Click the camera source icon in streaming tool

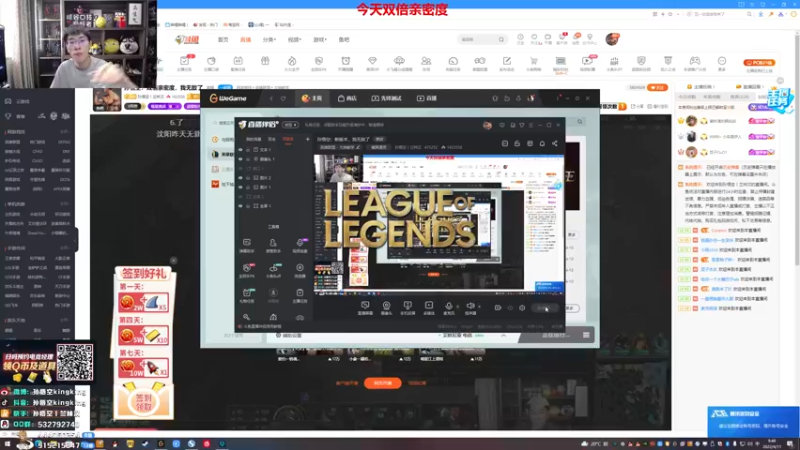[386, 306]
